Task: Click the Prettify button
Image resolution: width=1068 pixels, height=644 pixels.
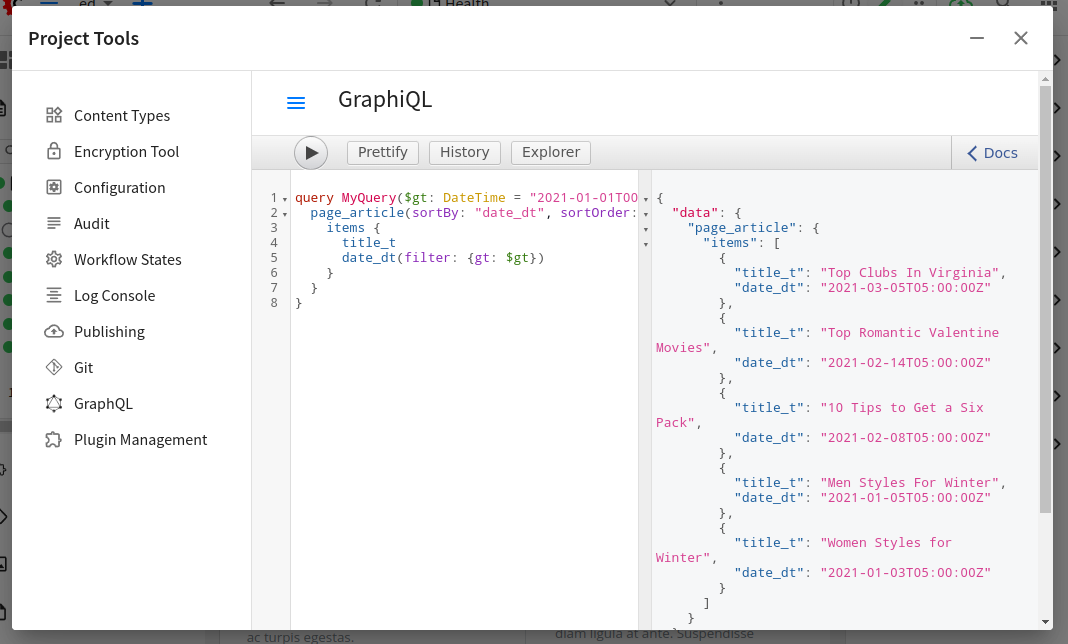Action: [383, 152]
